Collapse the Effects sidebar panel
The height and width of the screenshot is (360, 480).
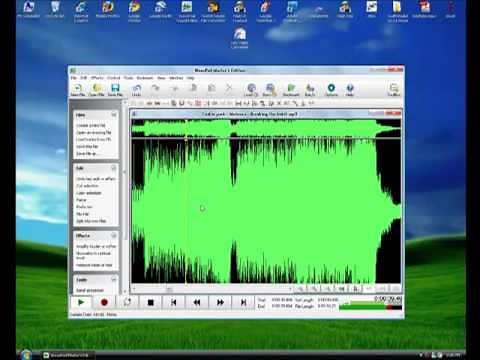(x=113, y=235)
